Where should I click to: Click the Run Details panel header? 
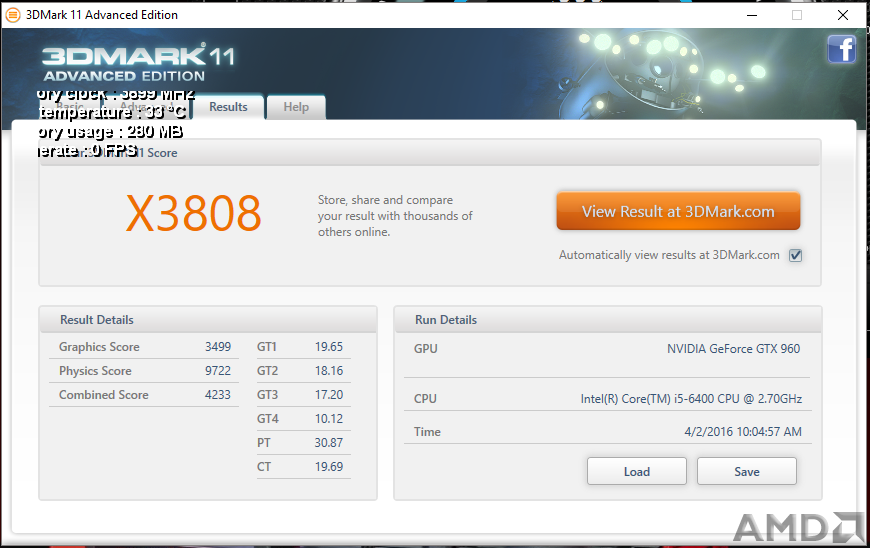[608, 320]
